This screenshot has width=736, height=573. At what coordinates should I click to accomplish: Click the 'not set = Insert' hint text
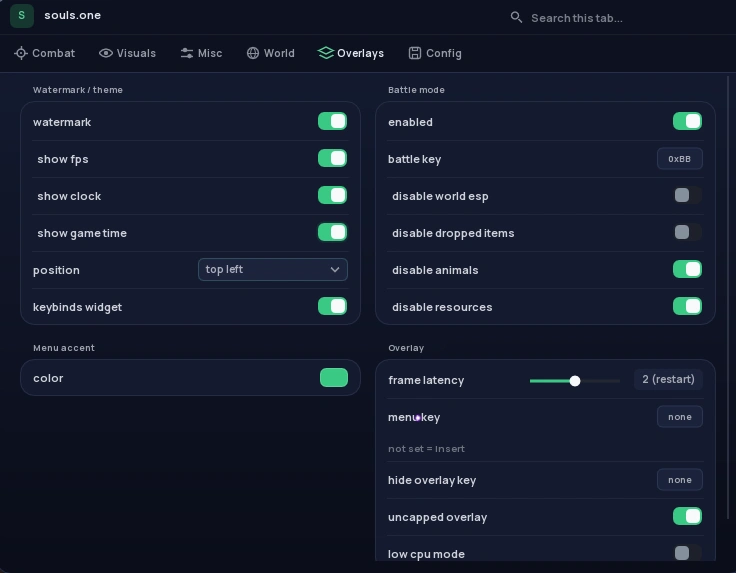click(x=426, y=449)
